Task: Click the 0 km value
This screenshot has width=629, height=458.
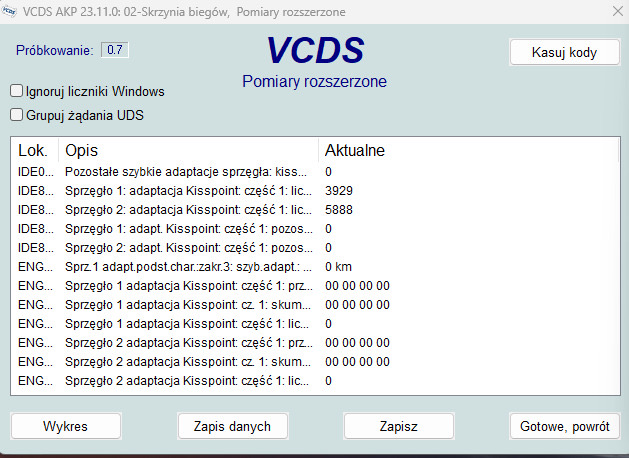Action: point(338,267)
